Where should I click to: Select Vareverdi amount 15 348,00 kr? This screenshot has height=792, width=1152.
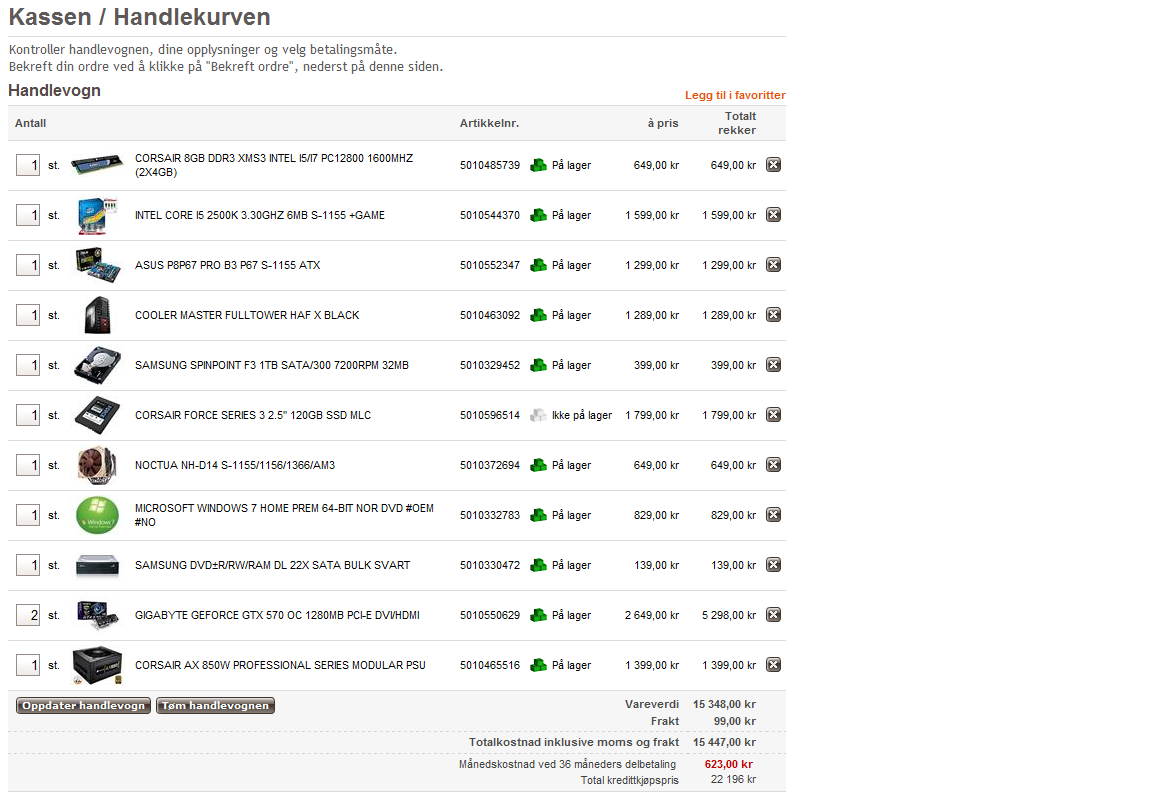[x=724, y=704]
